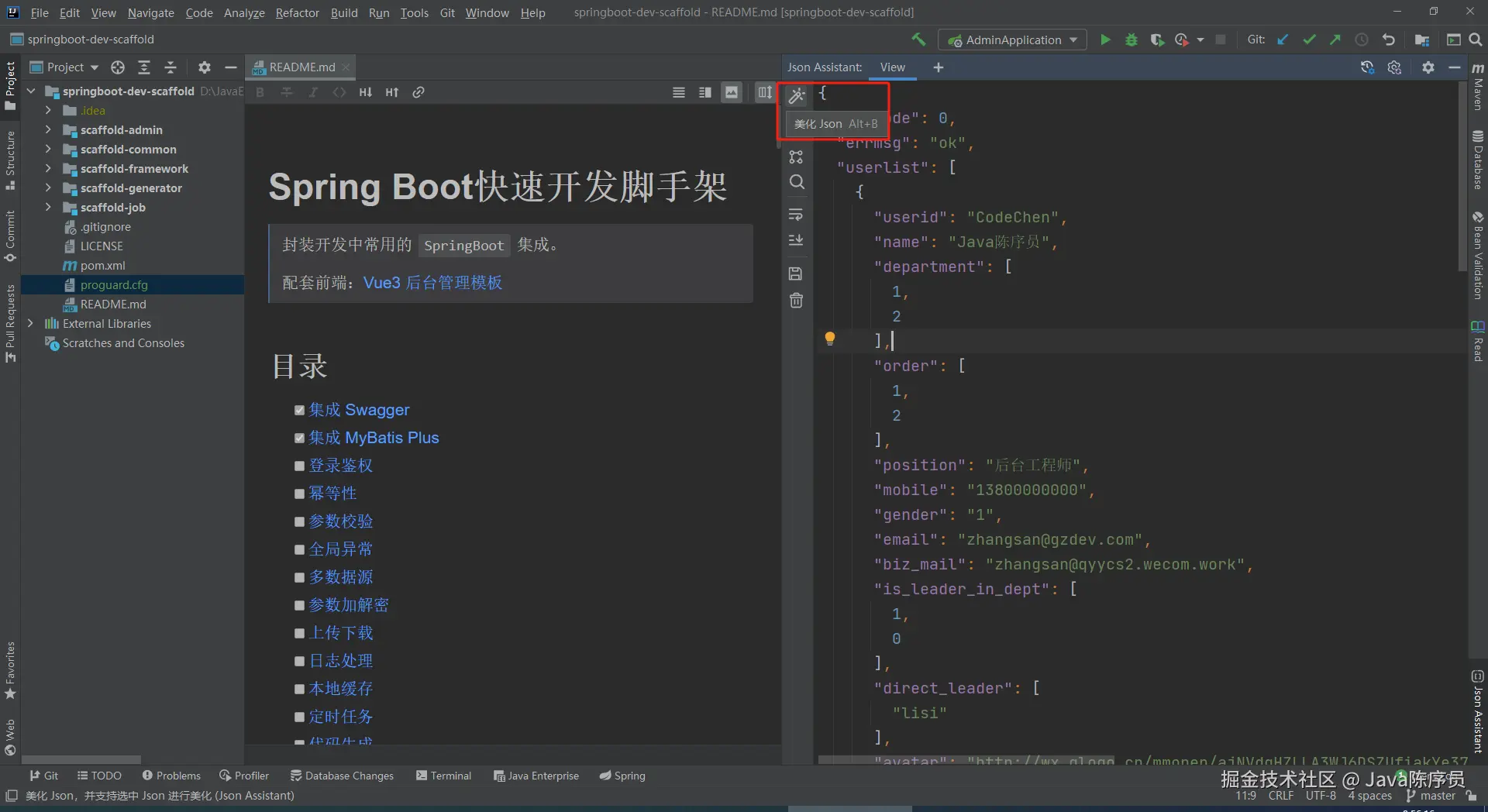Click the search icon in Json Assistant sidebar
This screenshot has height=812, width=1488.
pos(797,182)
